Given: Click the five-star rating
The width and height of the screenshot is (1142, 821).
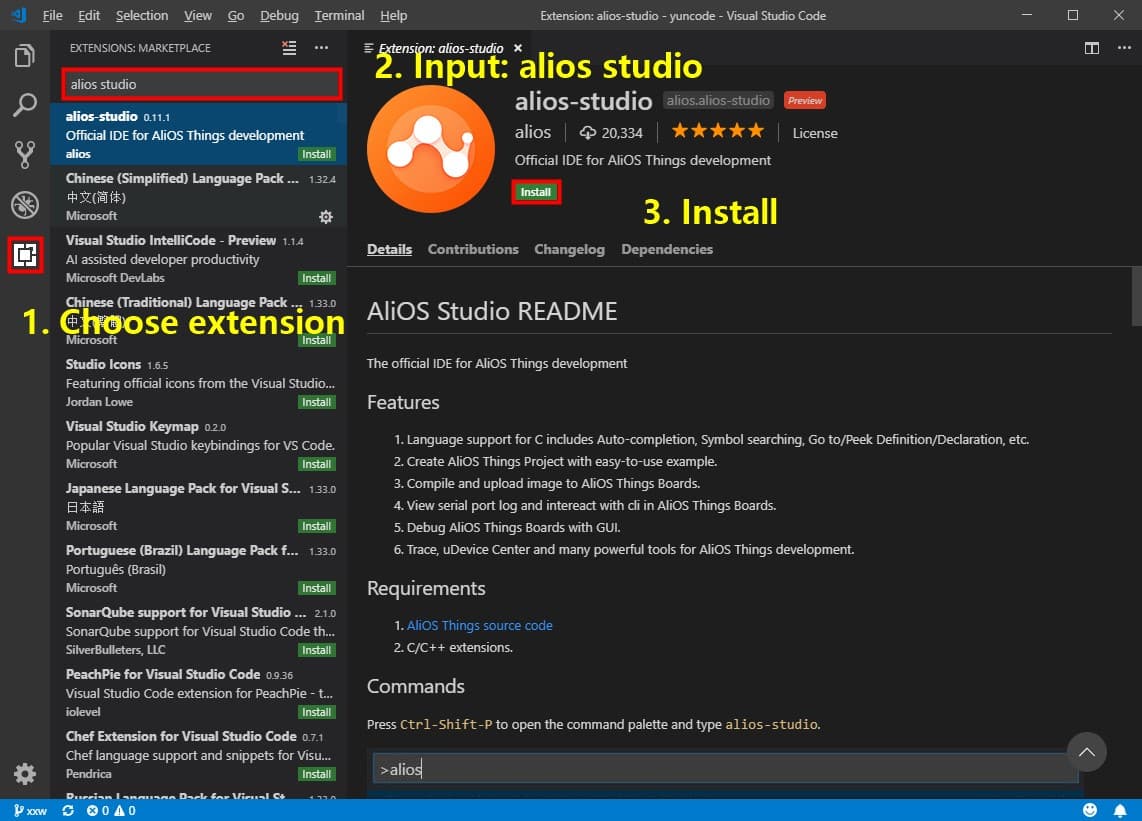Looking at the screenshot, I should coord(717,131).
